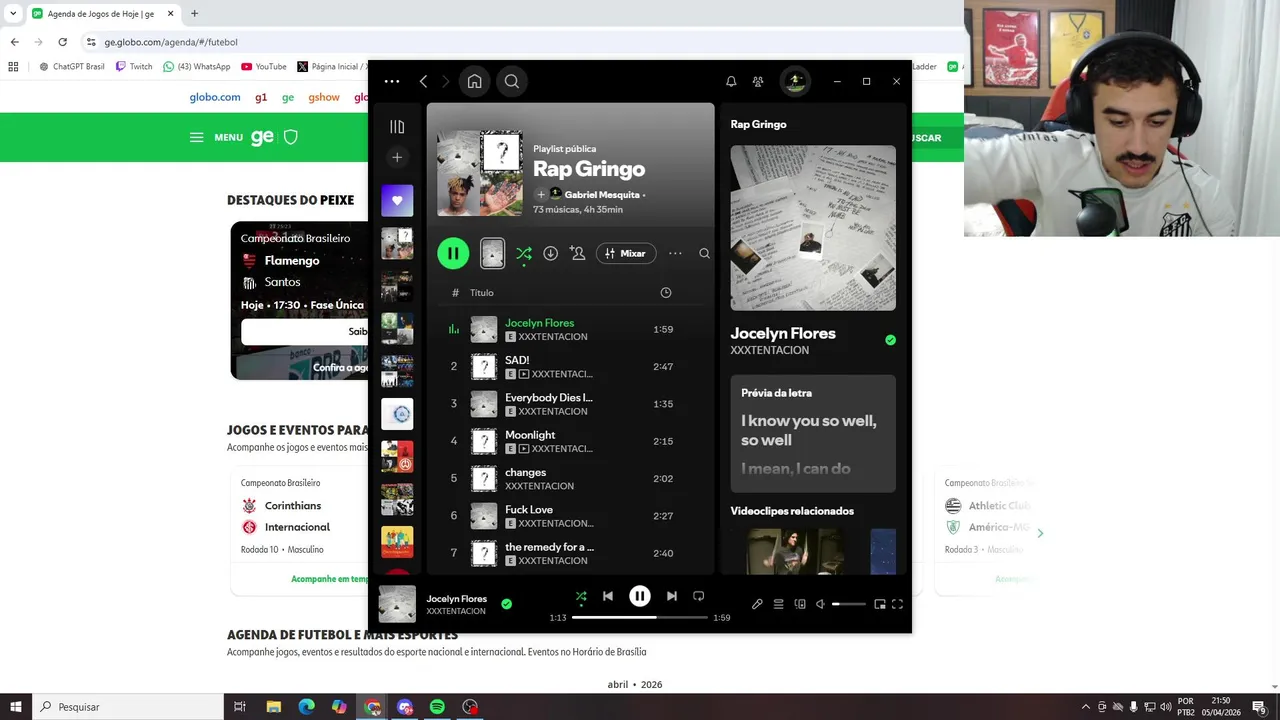Screen dimensions: 1280x720
Task: Open Gabriel Mesquita profile link
Action: click(x=602, y=195)
